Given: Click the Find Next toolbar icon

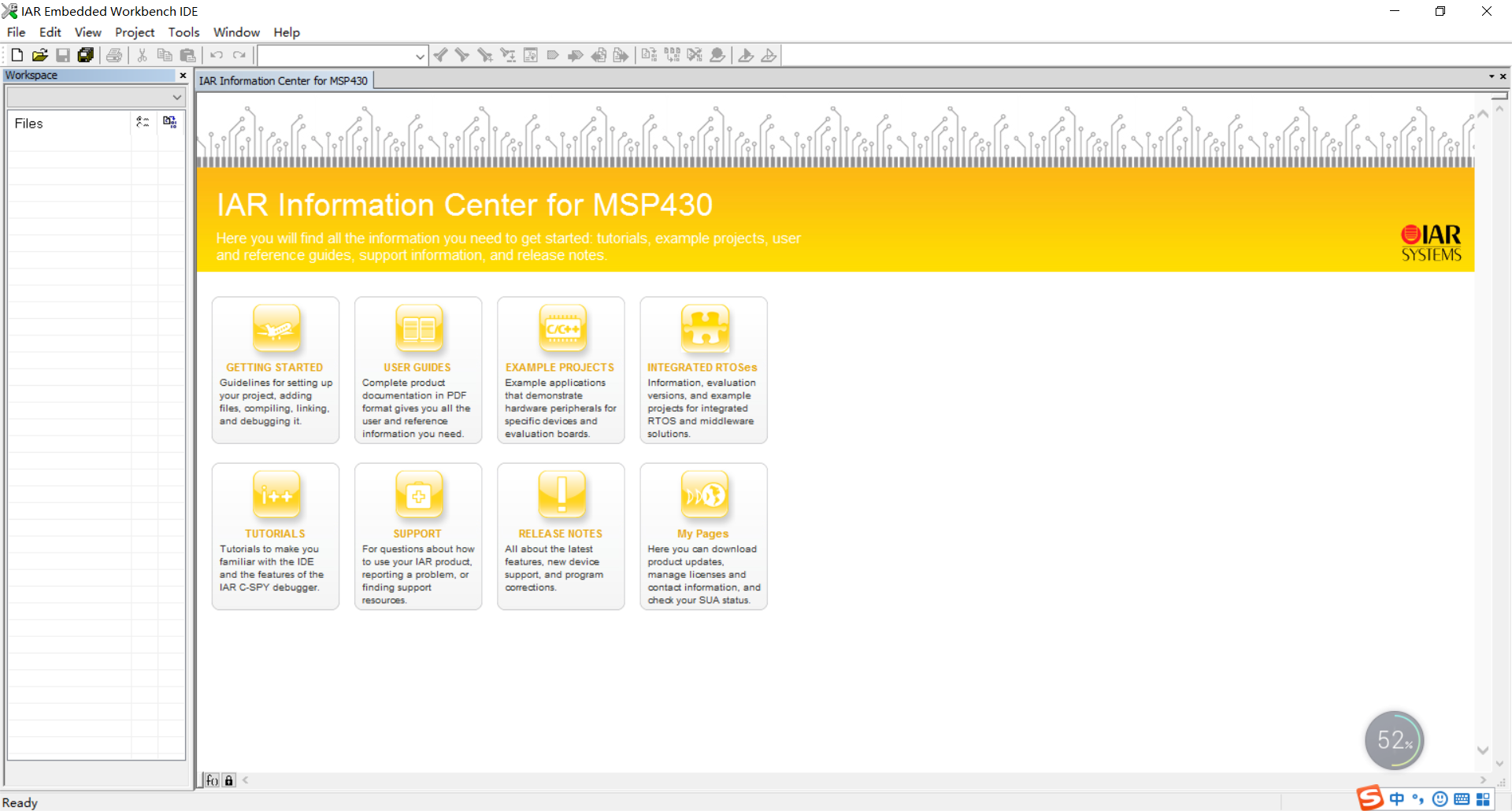Looking at the screenshot, I should [462, 55].
